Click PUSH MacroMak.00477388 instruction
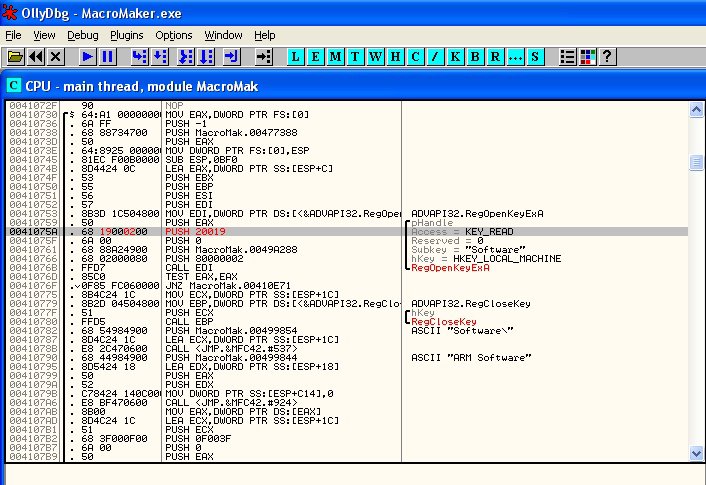The width and height of the screenshot is (706, 485). pyautogui.click(x=231, y=132)
